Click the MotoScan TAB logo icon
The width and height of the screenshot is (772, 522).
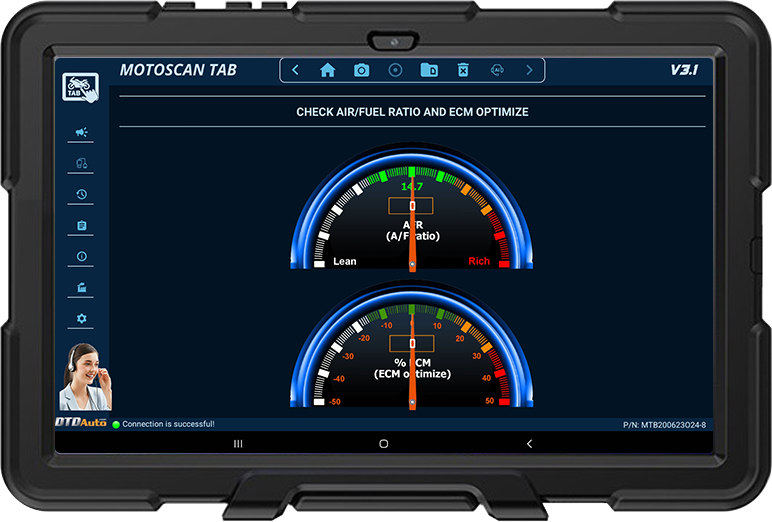pyautogui.click(x=82, y=86)
